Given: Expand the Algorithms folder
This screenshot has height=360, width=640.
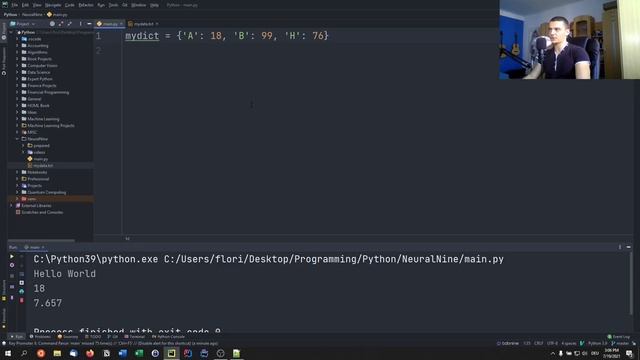Looking at the screenshot, I should pyautogui.click(x=17, y=52).
